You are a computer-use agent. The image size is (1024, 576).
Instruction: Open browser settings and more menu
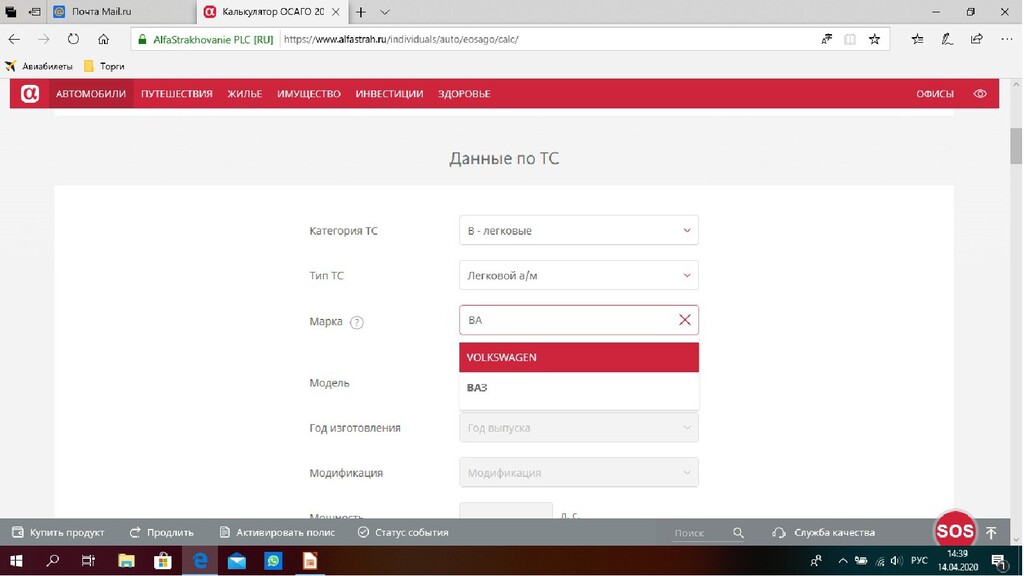(1006, 39)
